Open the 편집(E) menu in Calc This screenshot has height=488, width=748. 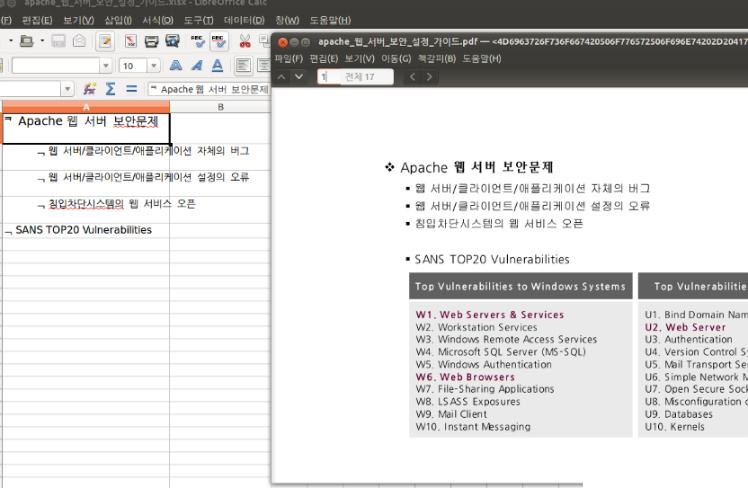click(37, 20)
